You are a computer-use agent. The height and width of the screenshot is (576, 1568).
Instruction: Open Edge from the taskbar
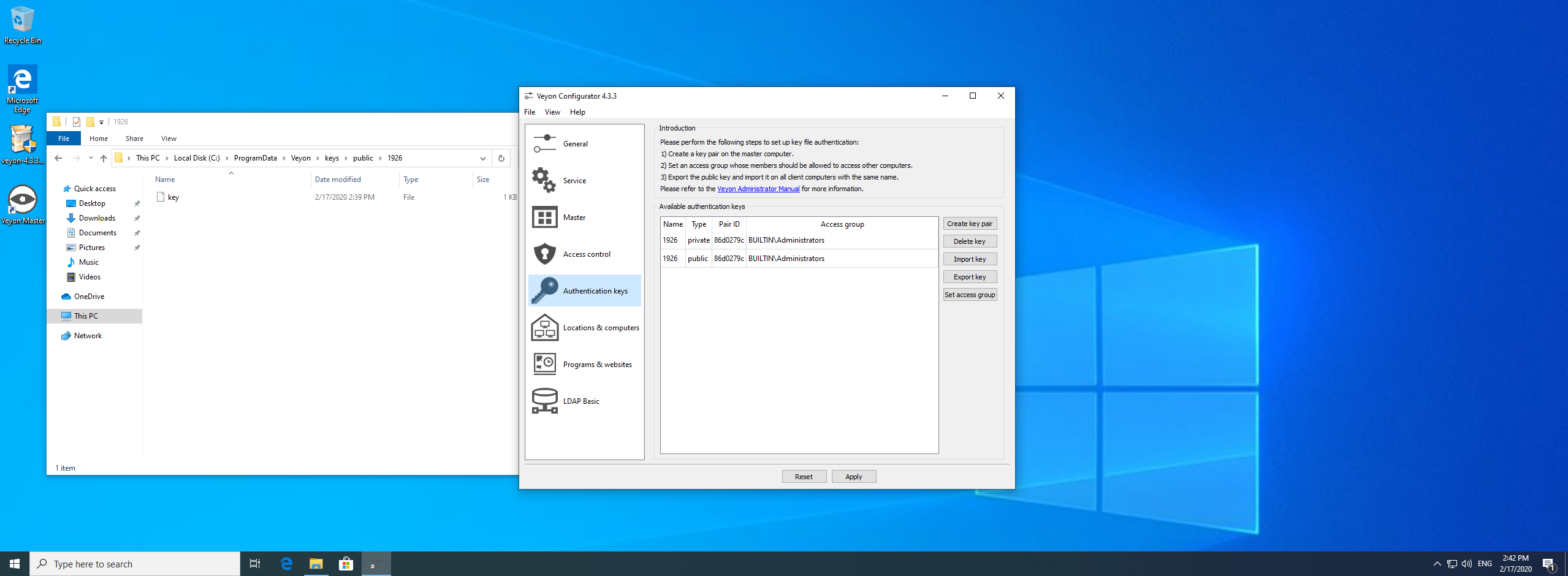tap(286, 564)
